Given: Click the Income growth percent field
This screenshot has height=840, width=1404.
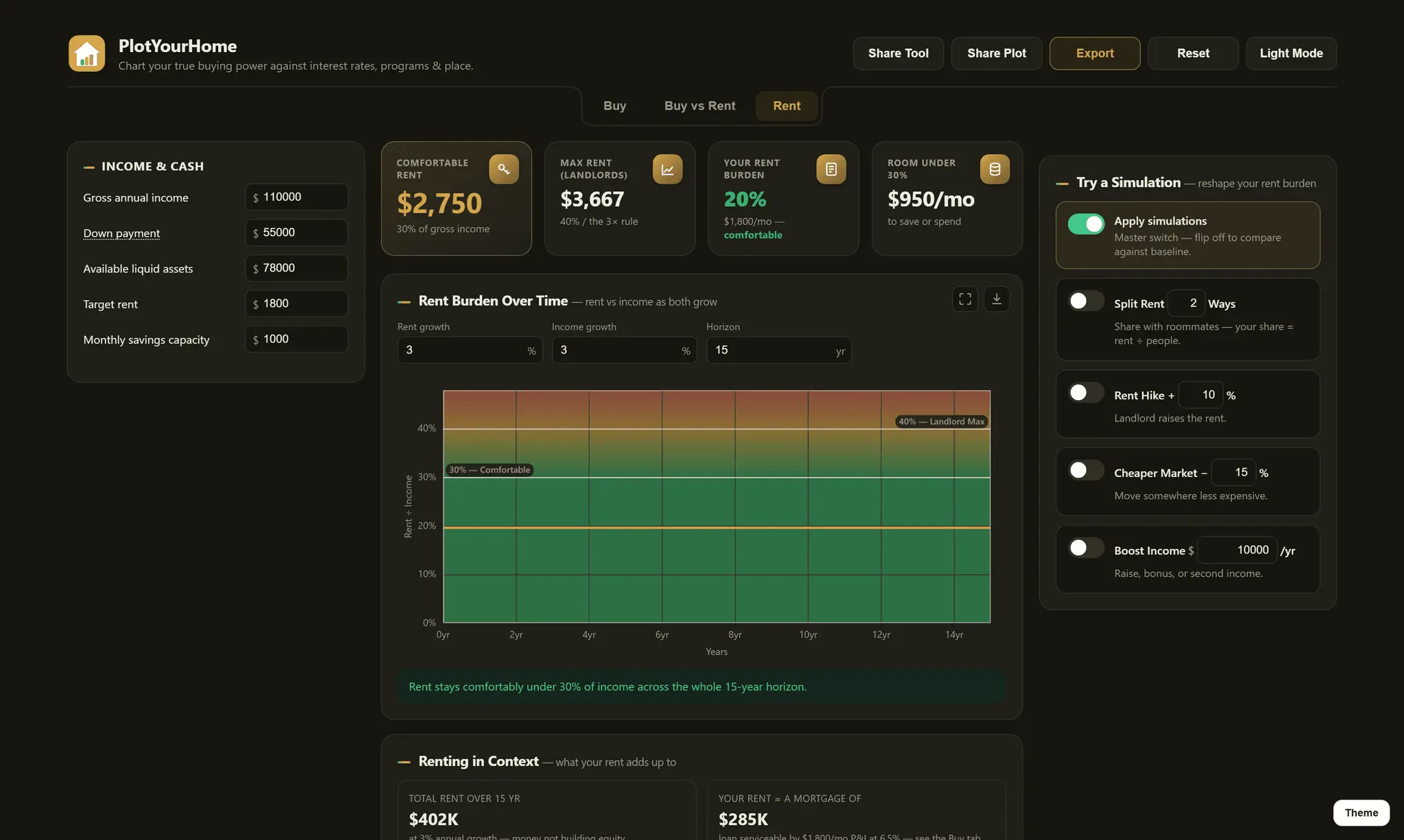Looking at the screenshot, I should (624, 350).
